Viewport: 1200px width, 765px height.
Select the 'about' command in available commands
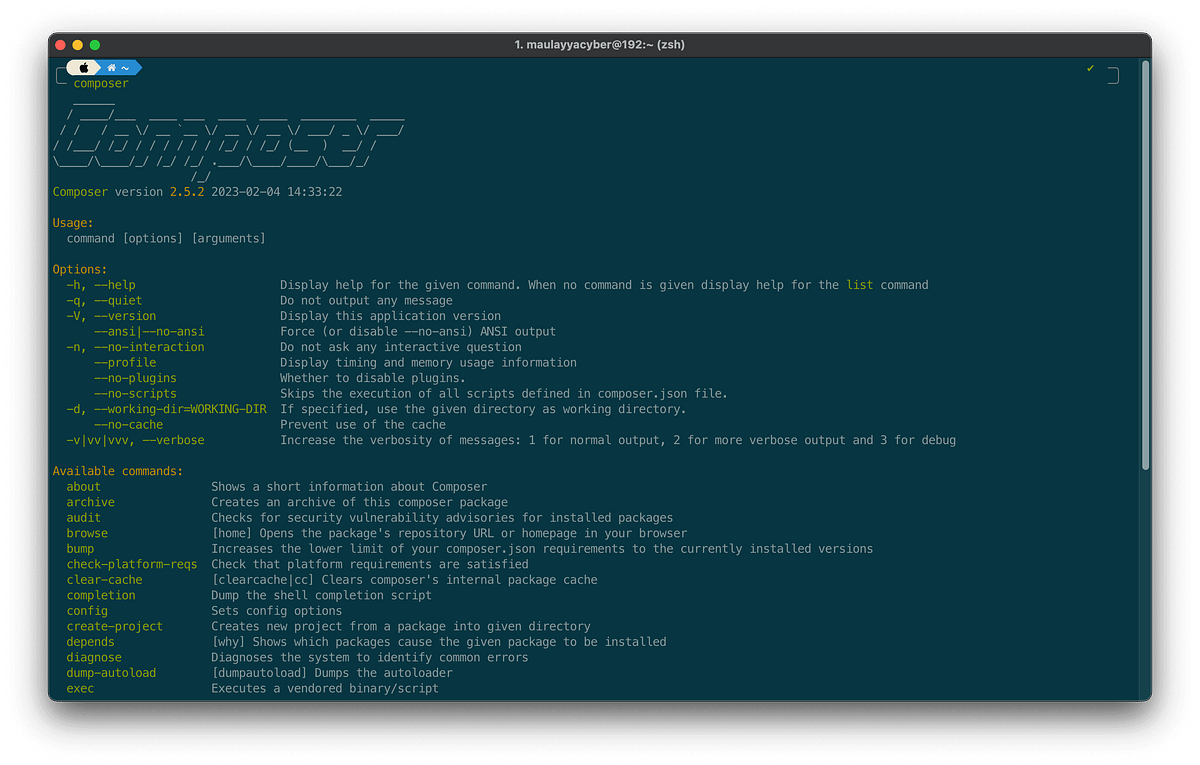[x=83, y=486]
